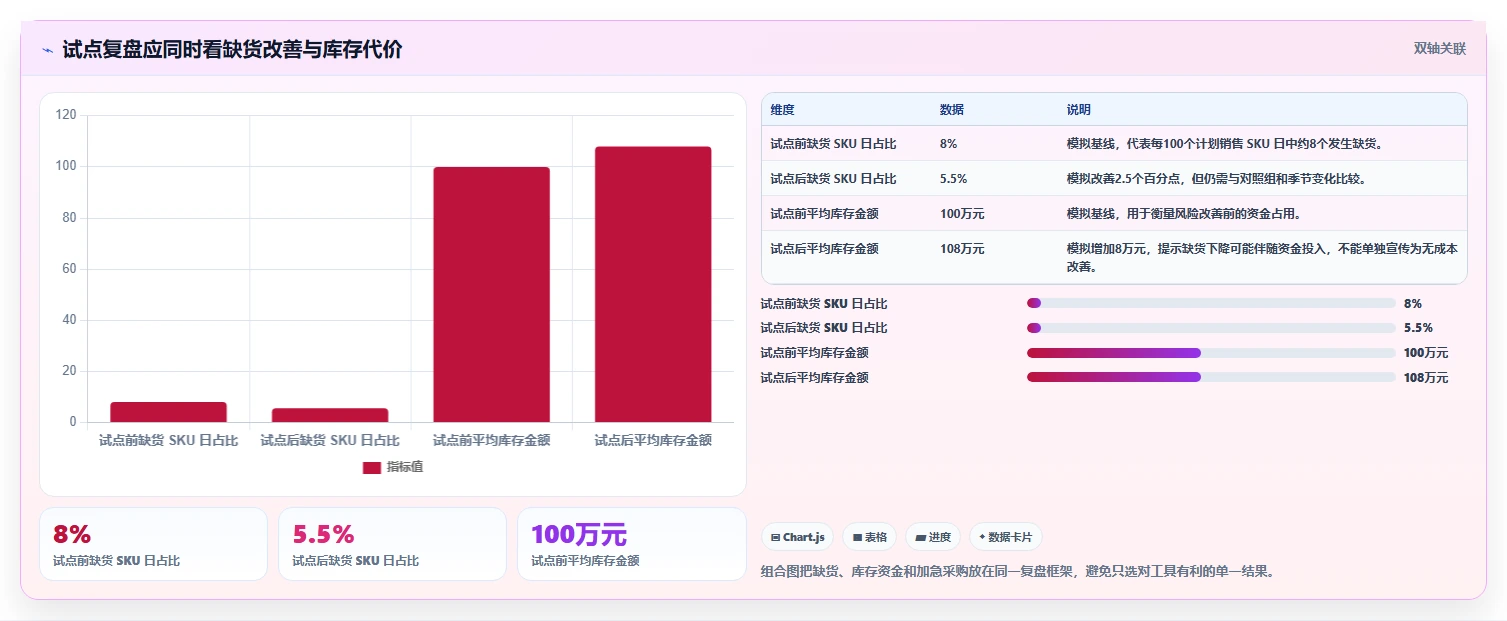The image size is (1507, 621).
Task: Click the Chart.js tag chip
Action: click(x=797, y=537)
